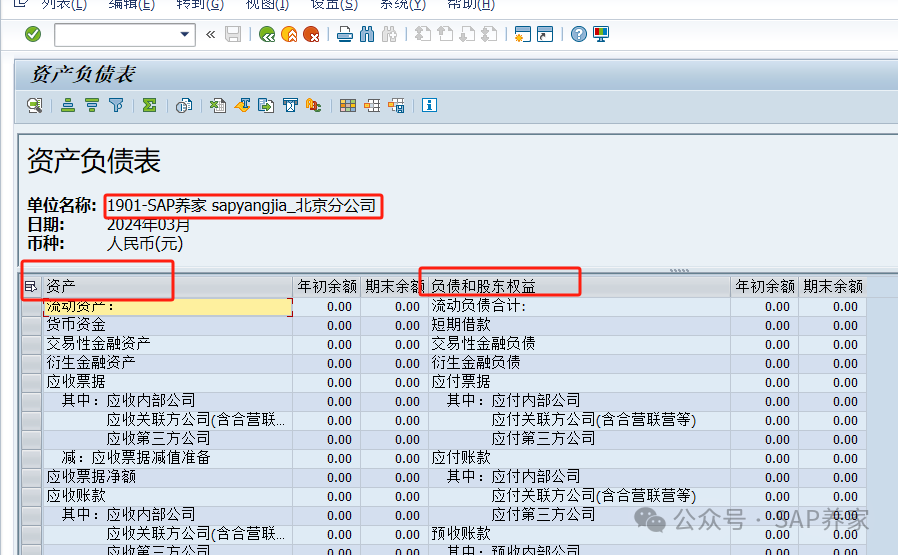Image resolution: width=898 pixels, height=555 pixels.
Task: Click the Select Layout icon
Action: pyautogui.click(x=372, y=105)
